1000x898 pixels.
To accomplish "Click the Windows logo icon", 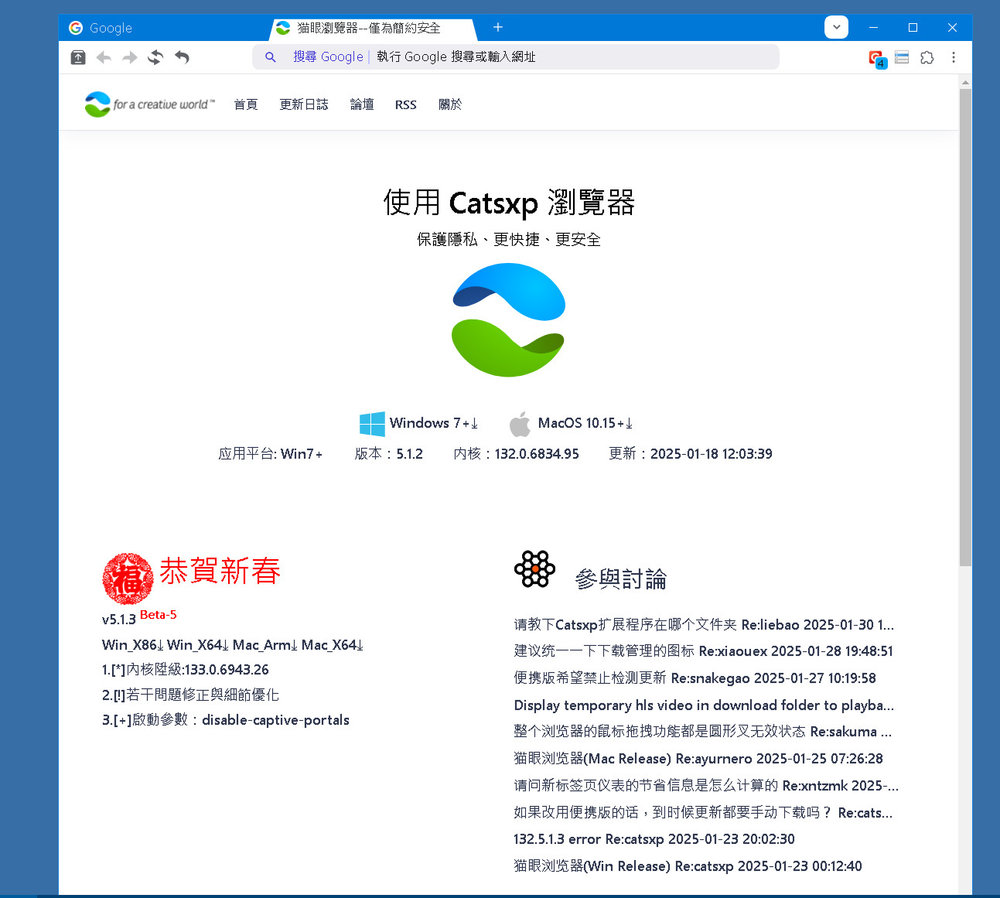I will [x=372, y=423].
